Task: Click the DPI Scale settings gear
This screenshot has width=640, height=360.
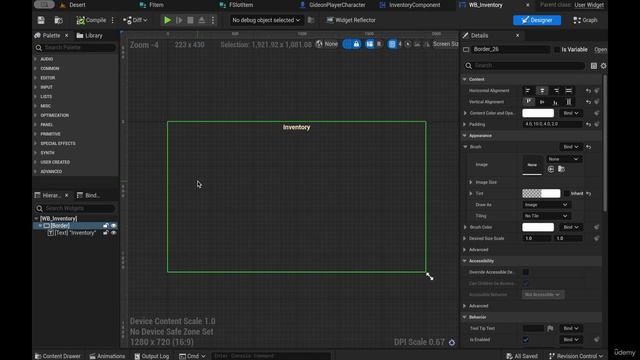Action: [x=452, y=342]
